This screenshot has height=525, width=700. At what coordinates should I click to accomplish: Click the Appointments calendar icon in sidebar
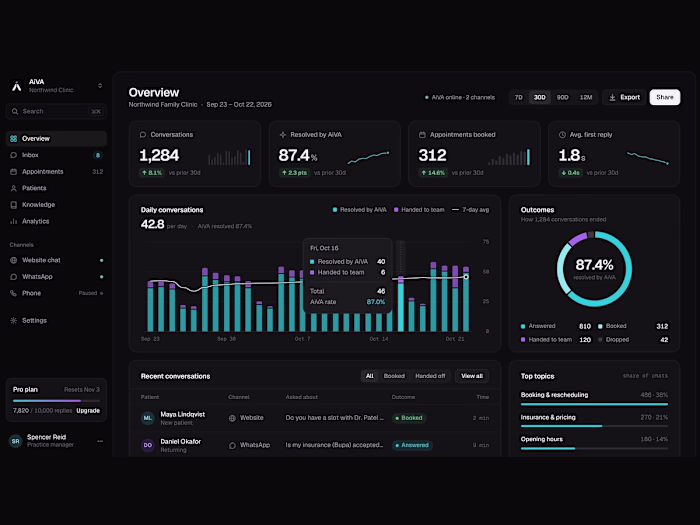click(x=13, y=171)
